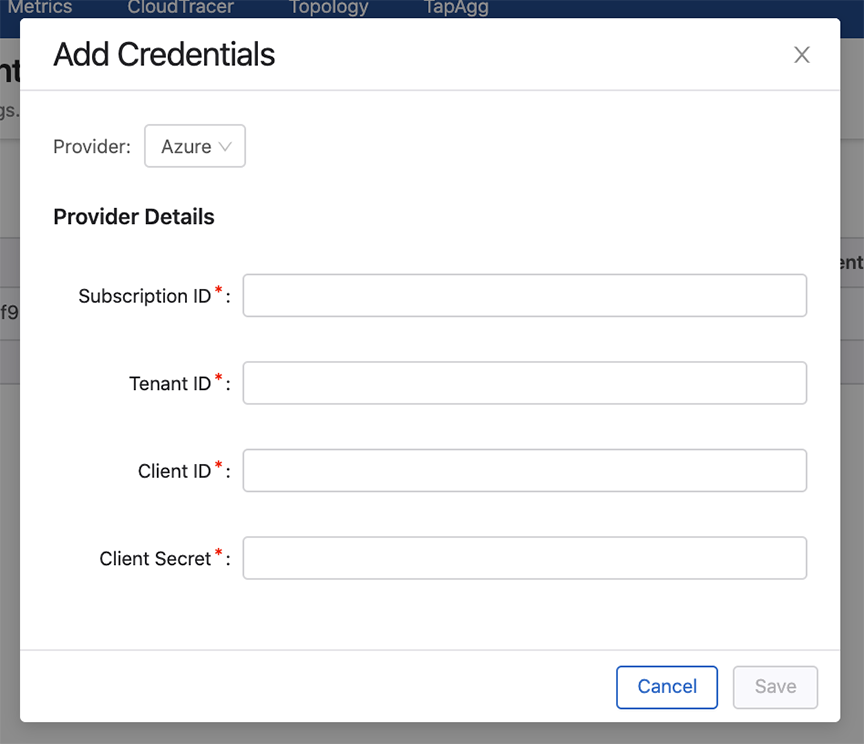The image size is (864, 744).
Task: Open the Metrics tab in top navigation
Action: [40, 7]
